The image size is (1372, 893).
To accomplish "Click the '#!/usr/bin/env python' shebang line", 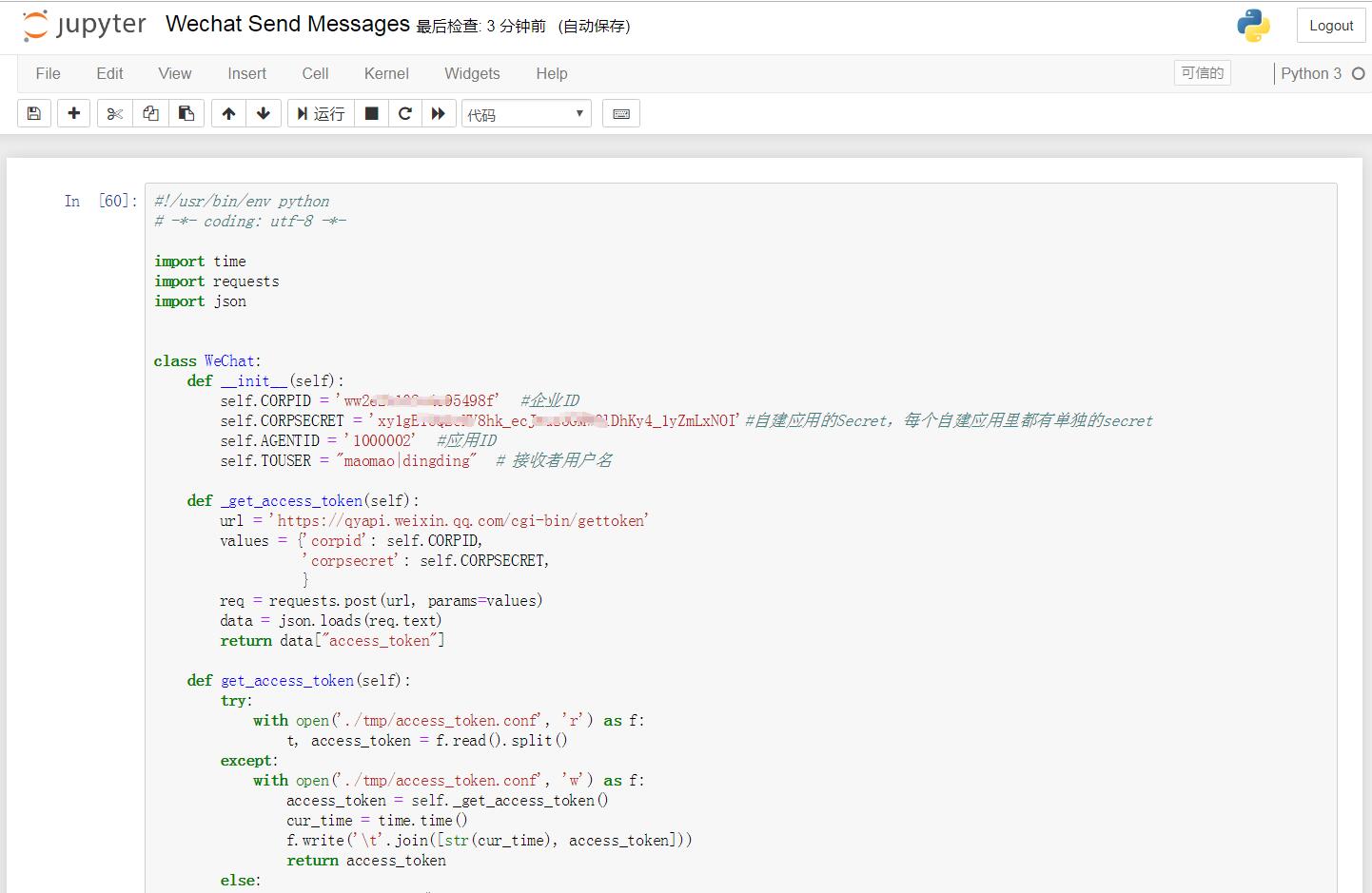I will tap(242, 201).
